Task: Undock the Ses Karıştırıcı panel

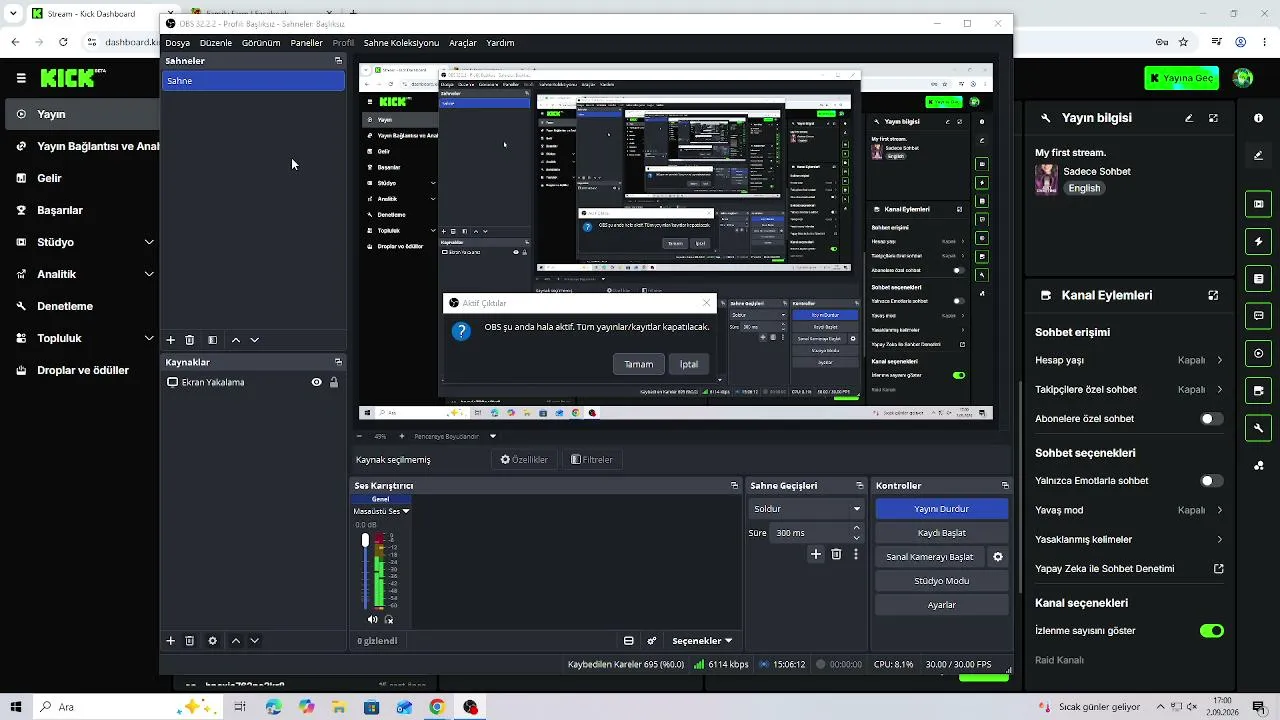Action: [x=734, y=486]
